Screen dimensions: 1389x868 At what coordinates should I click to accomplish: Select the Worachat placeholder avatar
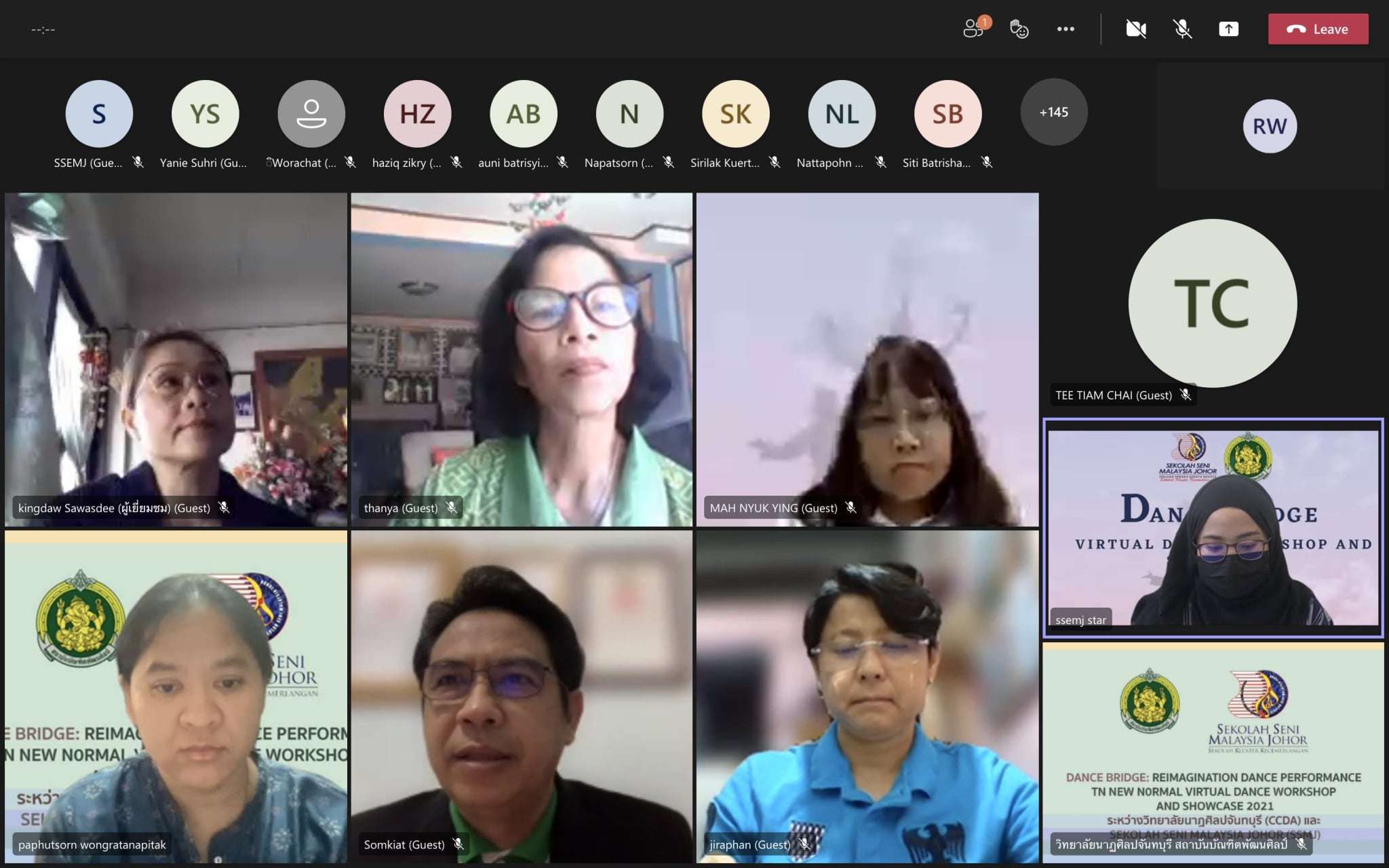click(311, 113)
